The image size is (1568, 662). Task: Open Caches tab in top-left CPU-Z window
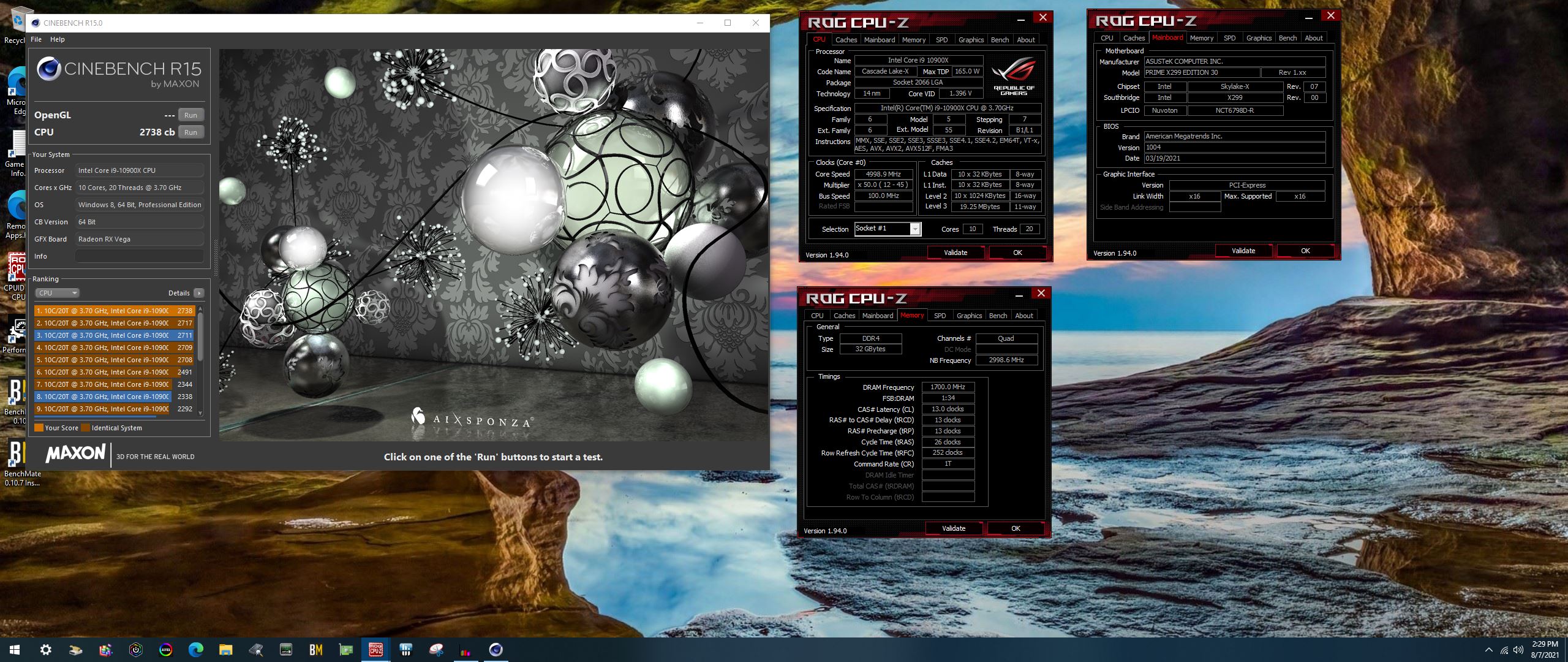point(846,40)
